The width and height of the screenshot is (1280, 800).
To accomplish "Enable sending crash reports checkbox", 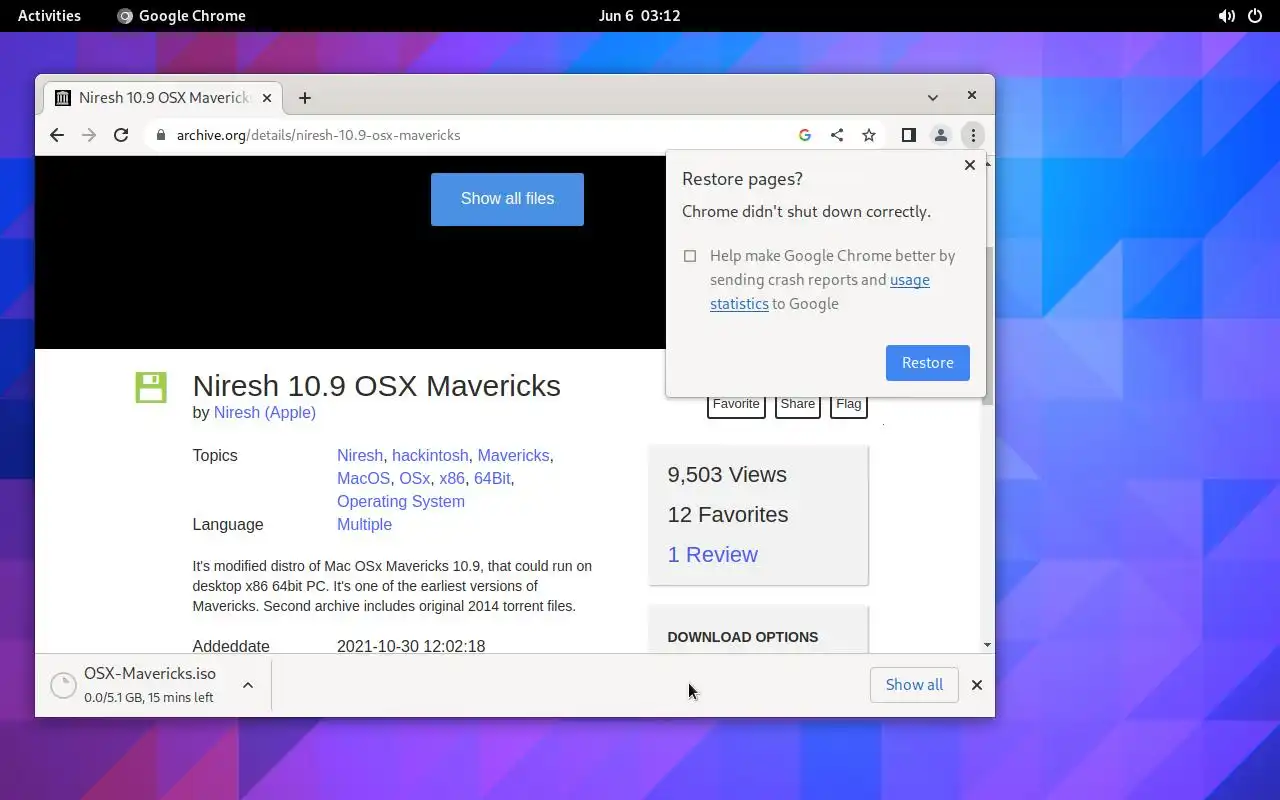I will (x=690, y=256).
